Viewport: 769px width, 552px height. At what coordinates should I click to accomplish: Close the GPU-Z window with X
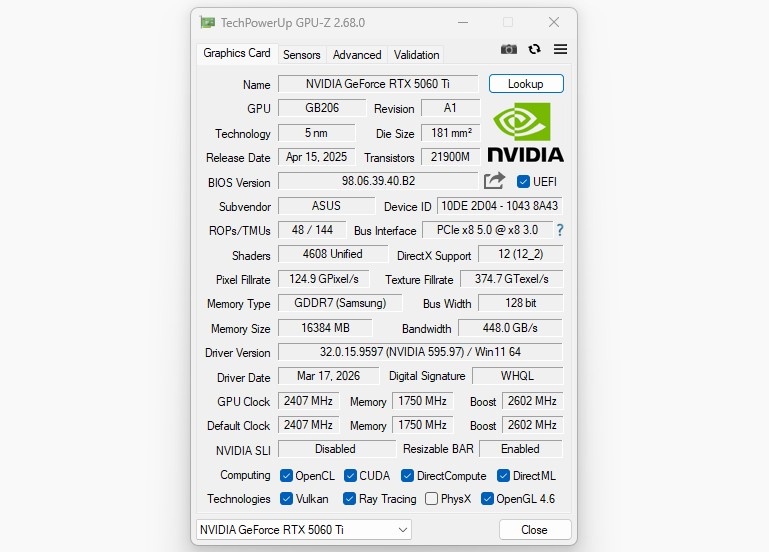coord(554,22)
